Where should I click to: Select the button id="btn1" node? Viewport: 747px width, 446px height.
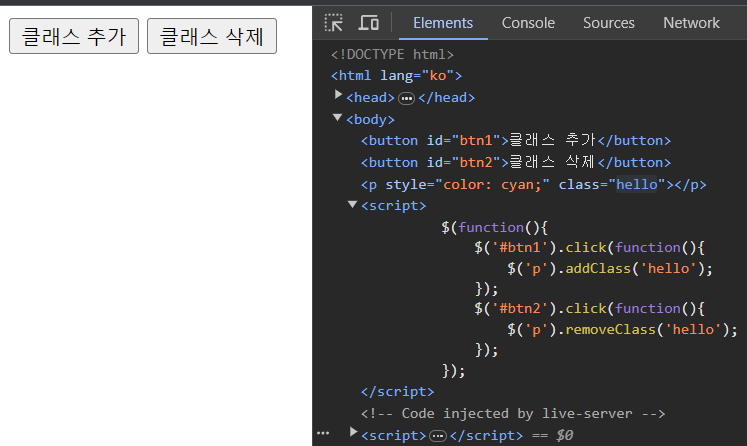tap(515, 141)
